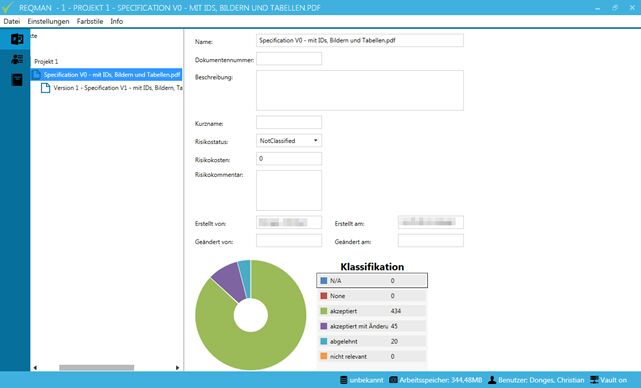
Task: Click the Beschreibung label
Action: [214, 77]
